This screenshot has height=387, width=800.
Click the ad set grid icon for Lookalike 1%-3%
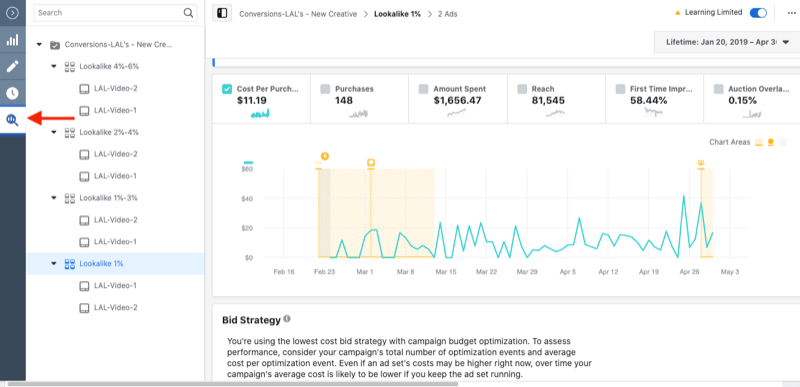tap(70, 198)
